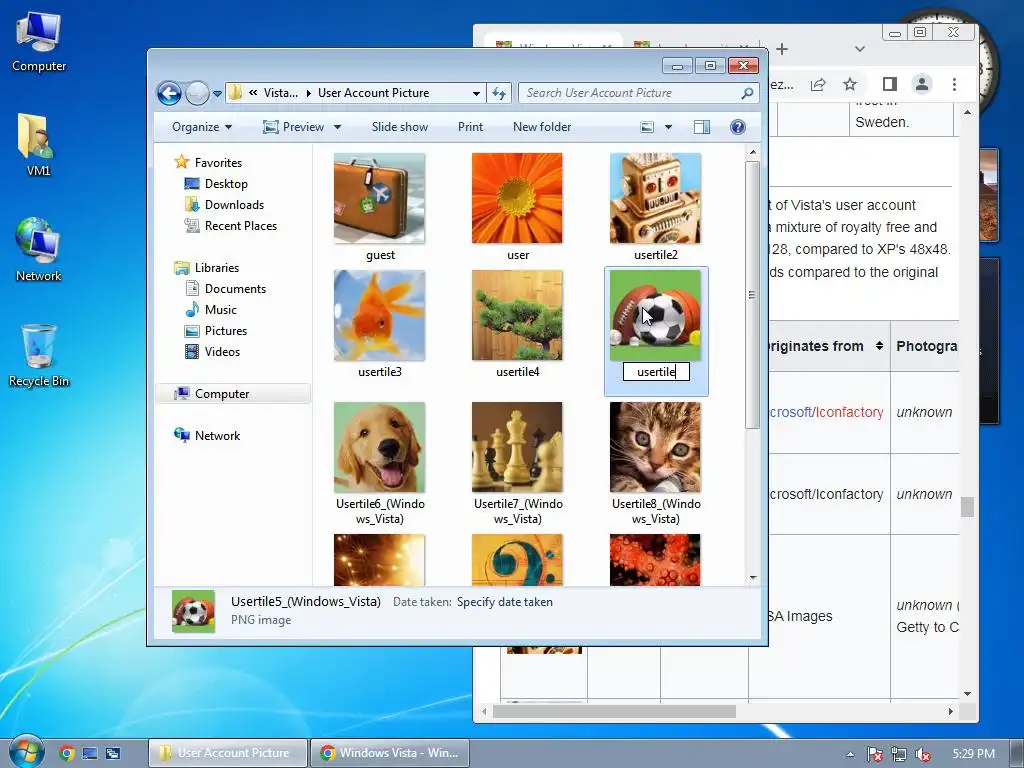Image resolution: width=1024 pixels, height=768 pixels.
Task: Click the Vista... breadcrumb in address bar
Action: [x=280, y=93]
